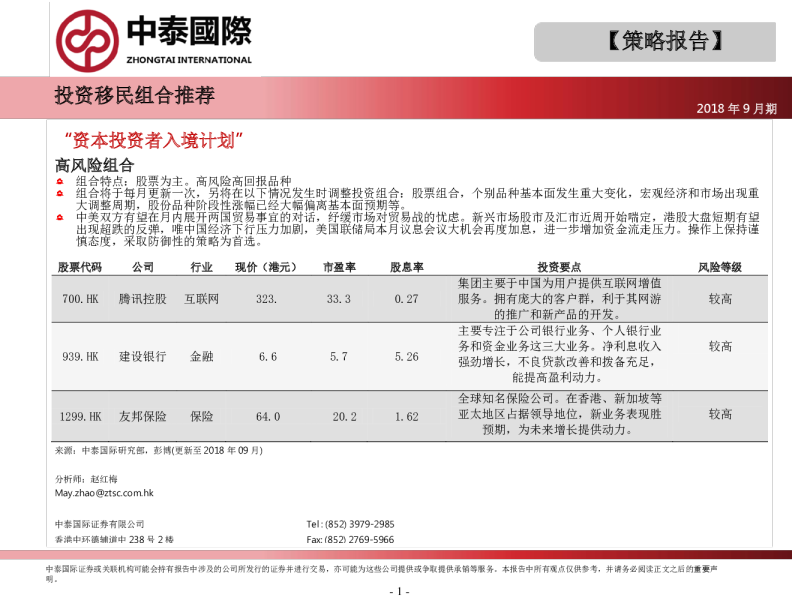Click the 建设银行 company name
The width and height of the screenshot is (792, 612).
pos(142,356)
